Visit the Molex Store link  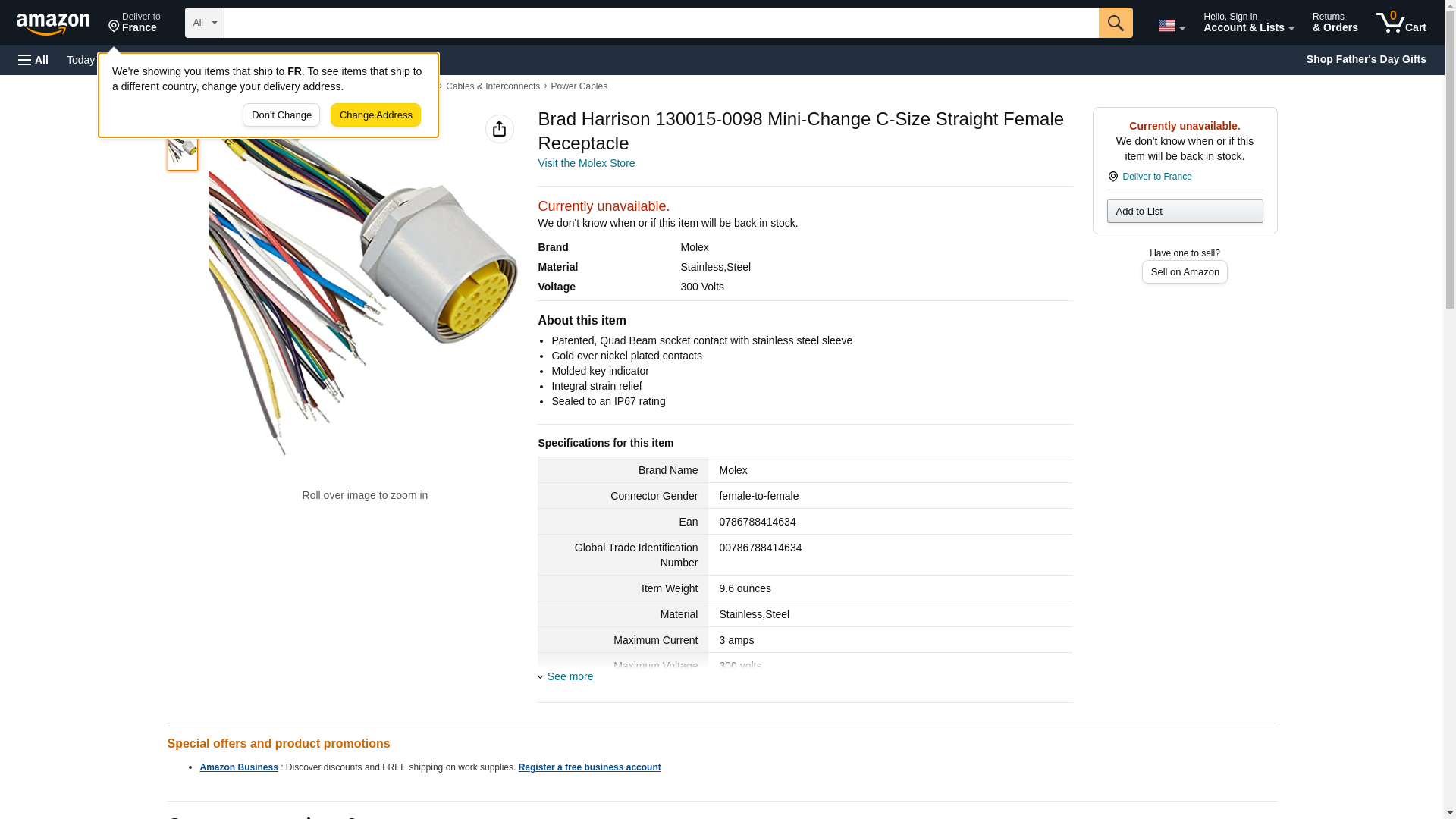click(x=586, y=163)
